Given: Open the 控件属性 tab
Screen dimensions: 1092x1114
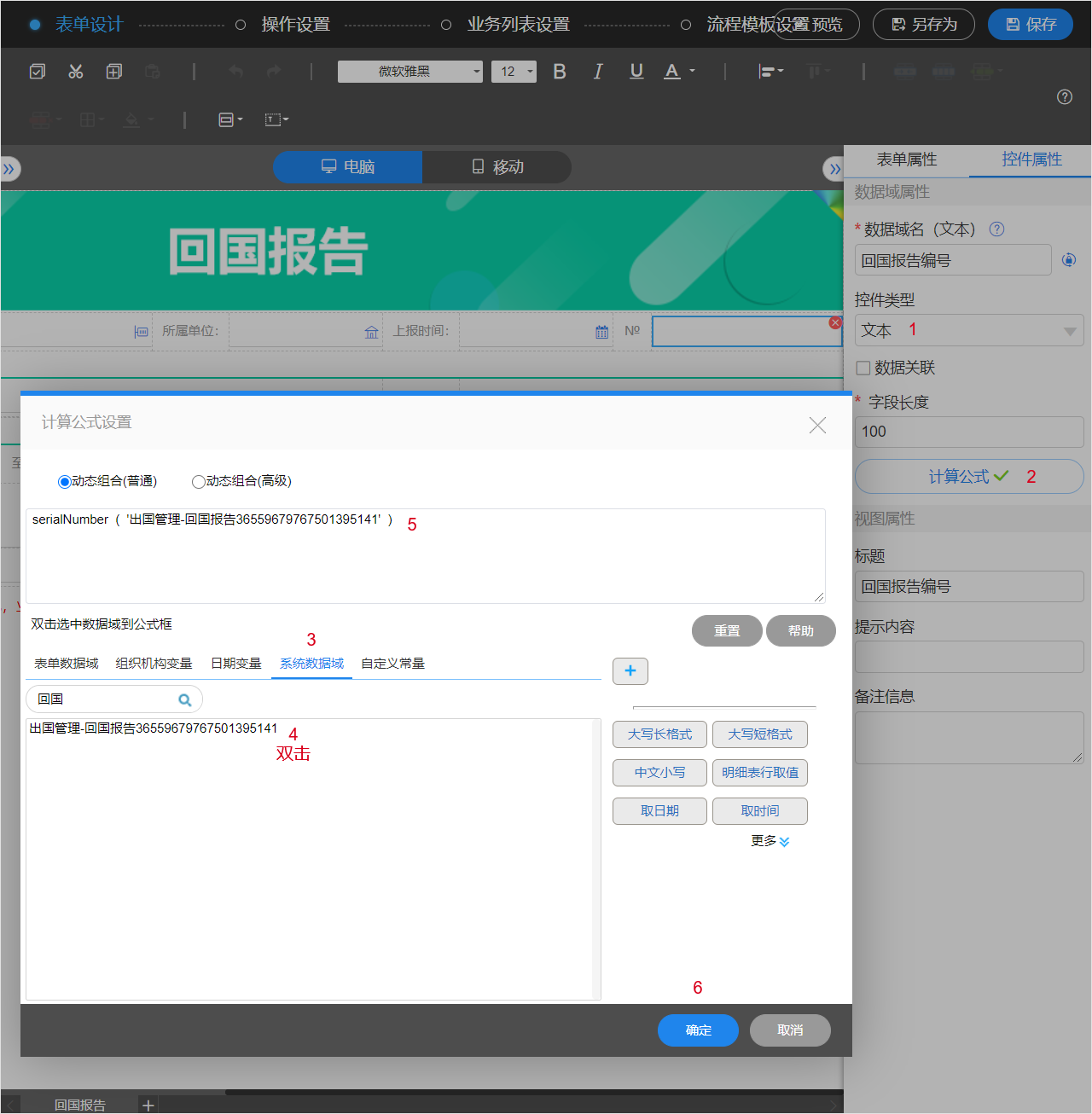Looking at the screenshot, I should 1031,160.
